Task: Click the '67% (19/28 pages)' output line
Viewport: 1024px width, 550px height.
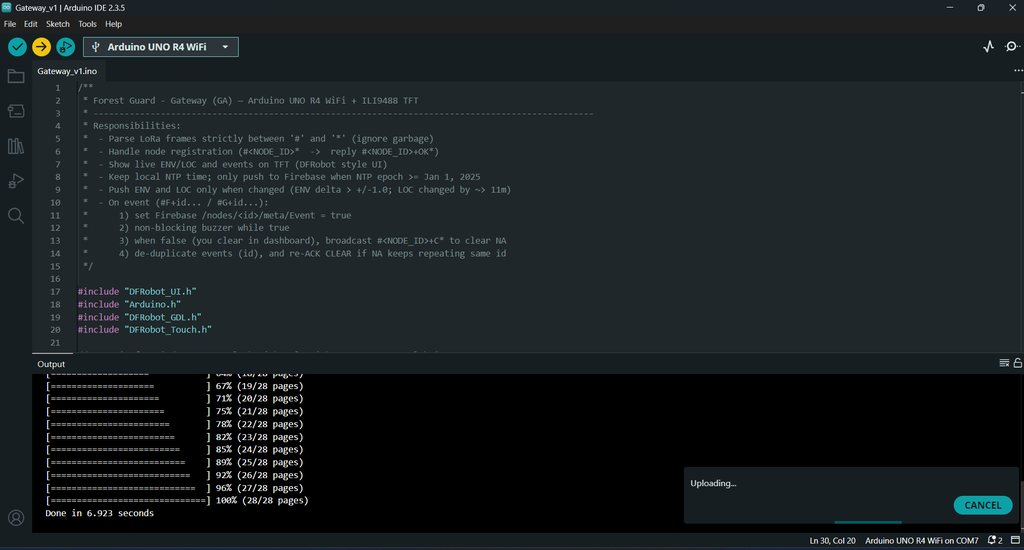Action: click(174, 386)
